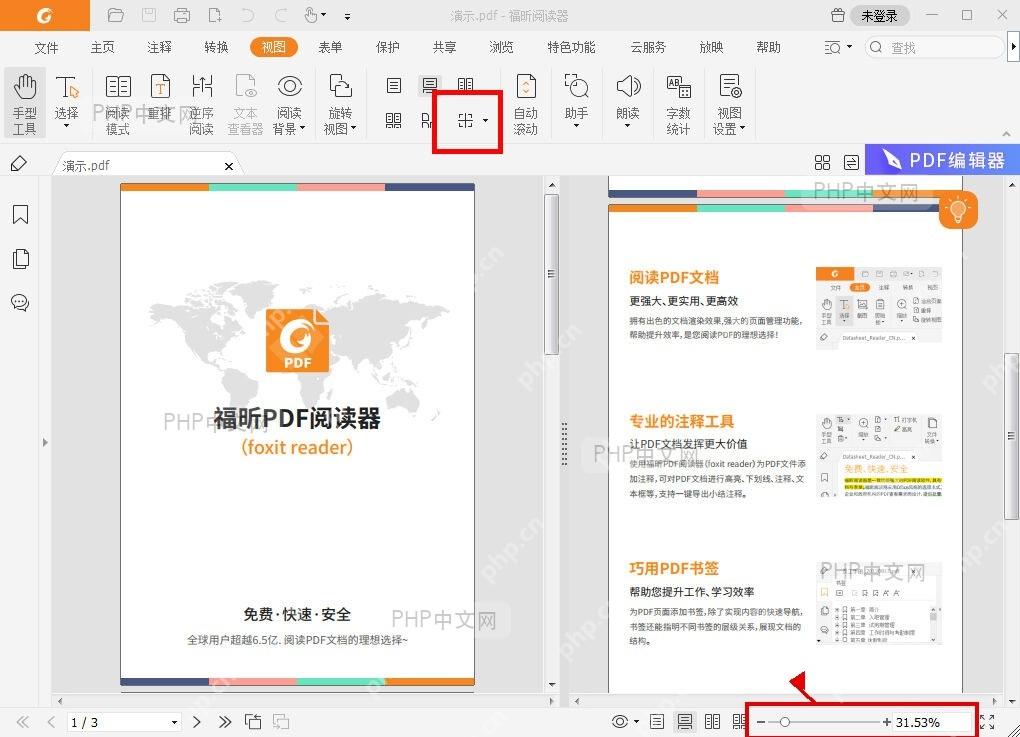Screen dimensions: 1020x737
Task: Click the zoom slider handle
Action: (785, 722)
